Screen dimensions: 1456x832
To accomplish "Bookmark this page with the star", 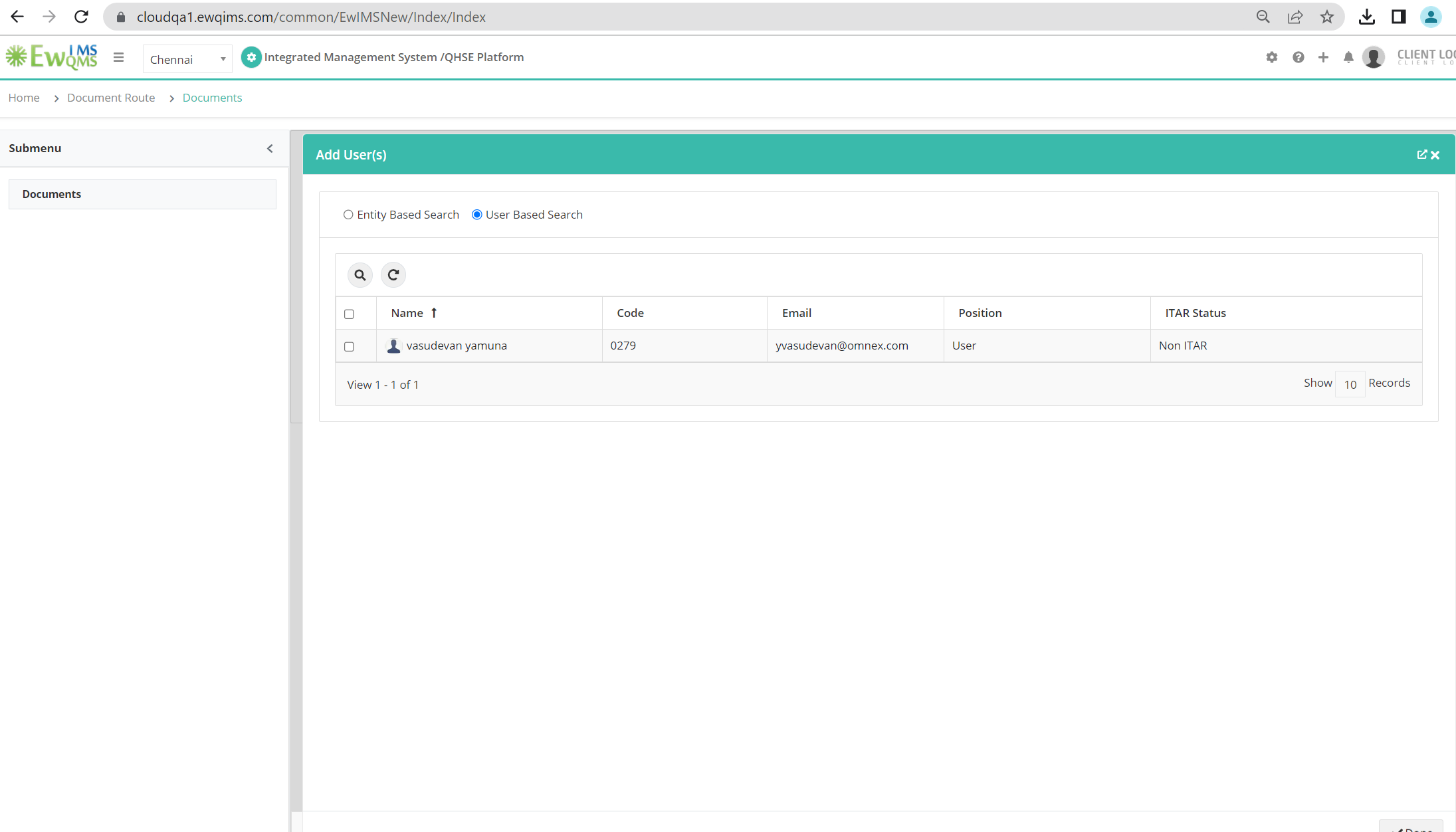I will click(x=1326, y=17).
